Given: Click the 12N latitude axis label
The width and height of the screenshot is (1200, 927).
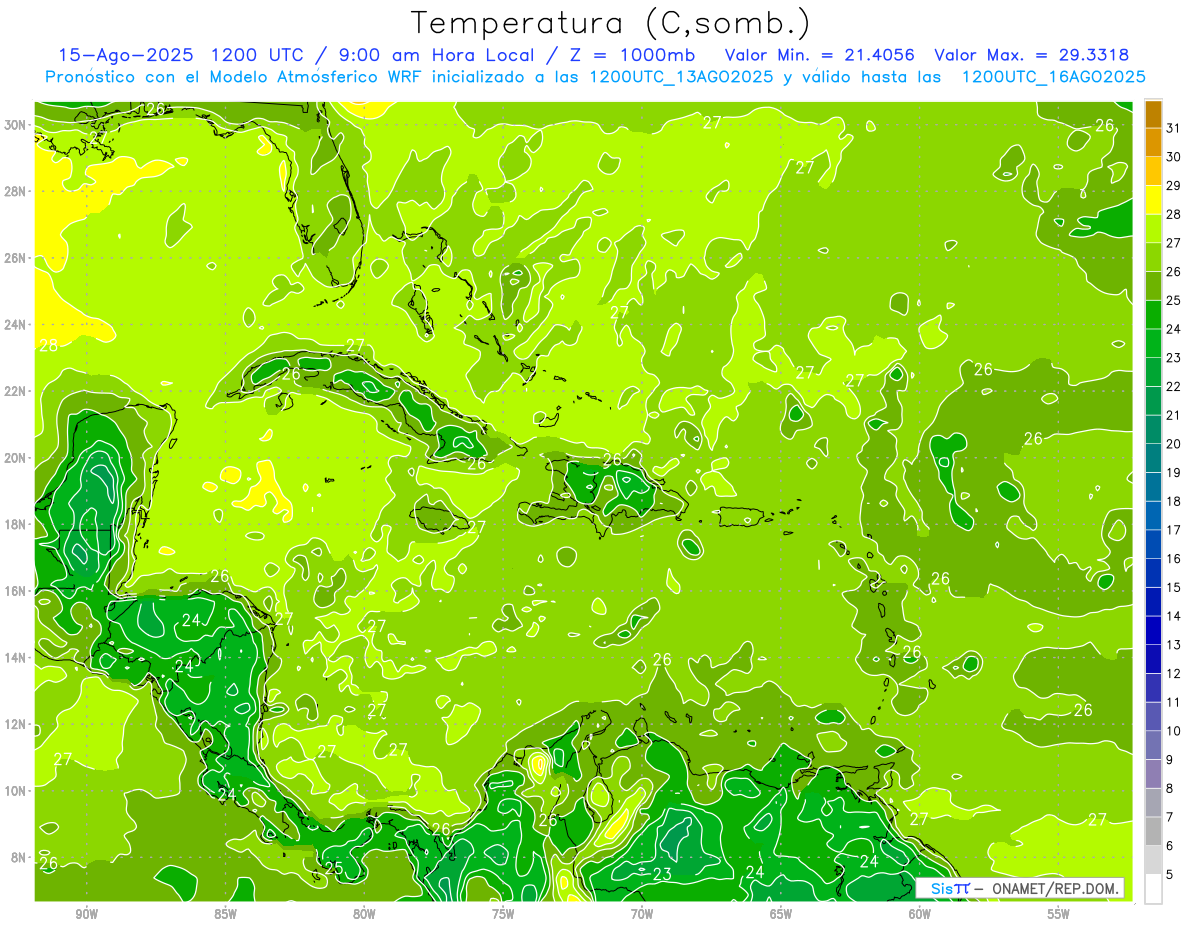Looking at the screenshot, I should [x=15, y=724].
